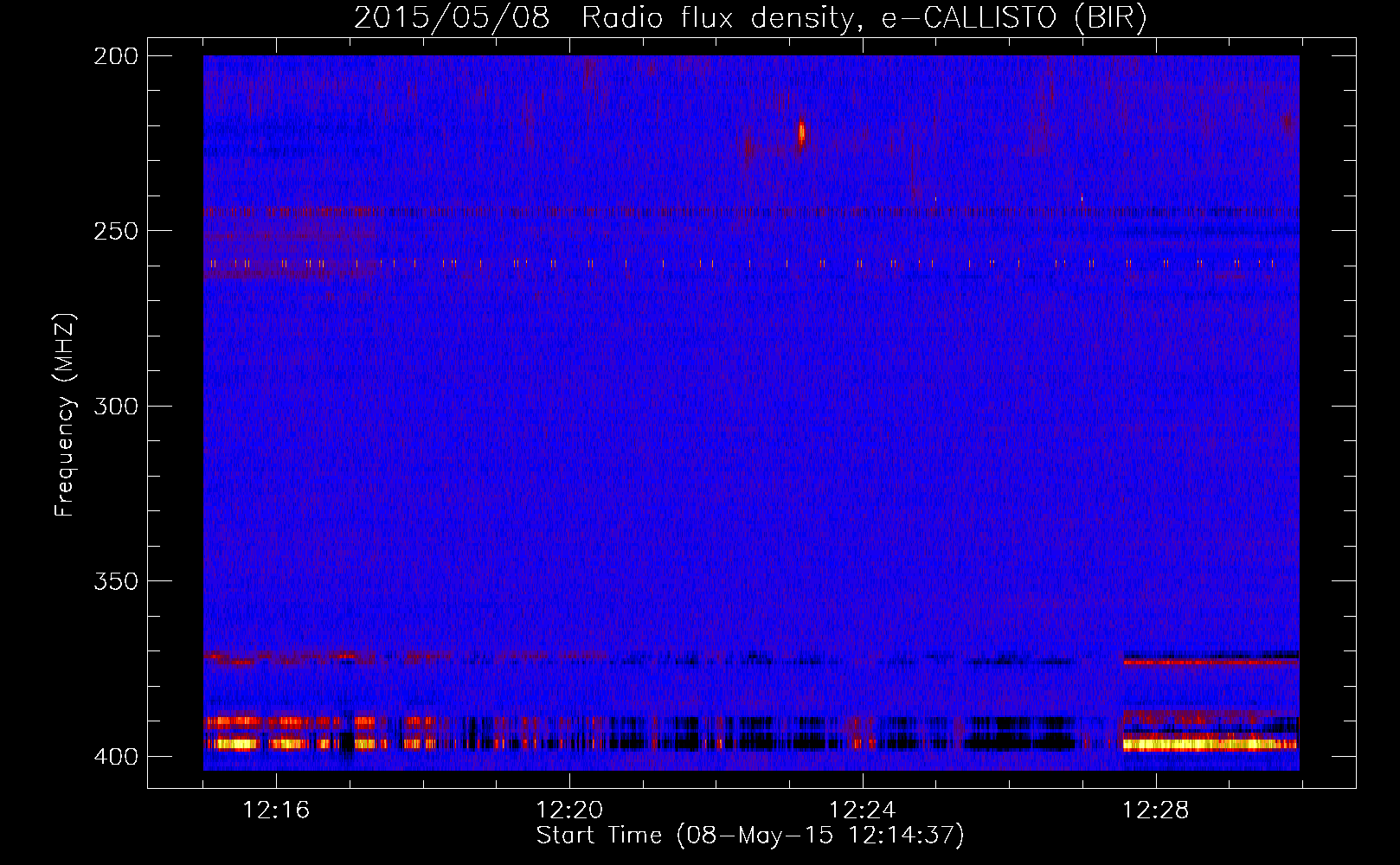Image resolution: width=1400 pixels, height=865 pixels.
Task: Click the 200 frequency tick label
Action: (116, 56)
